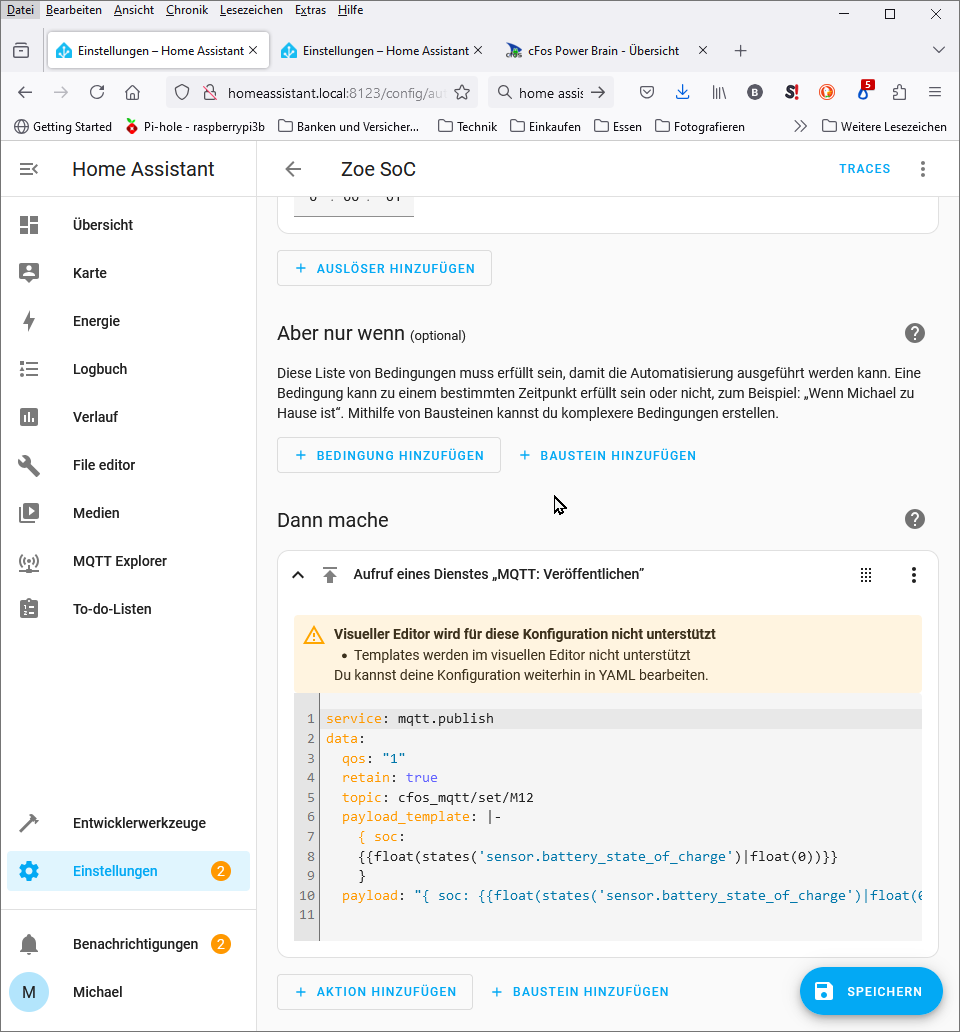Screen dimensions: 960x1032
Task: Go back using Zoe SoC arrow
Action: [x=293, y=169]
